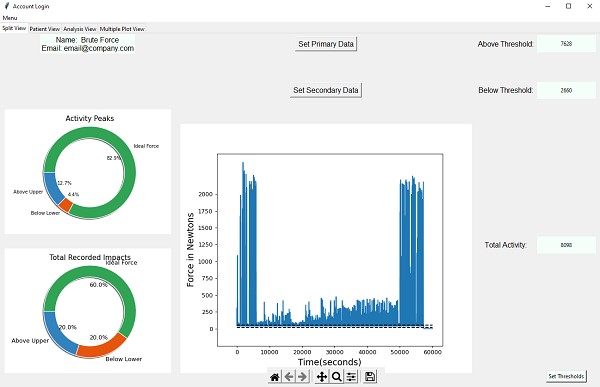Click the 60.0% label in Total Recorded Impacts
600x387 pixels.
tap(98, 285)
